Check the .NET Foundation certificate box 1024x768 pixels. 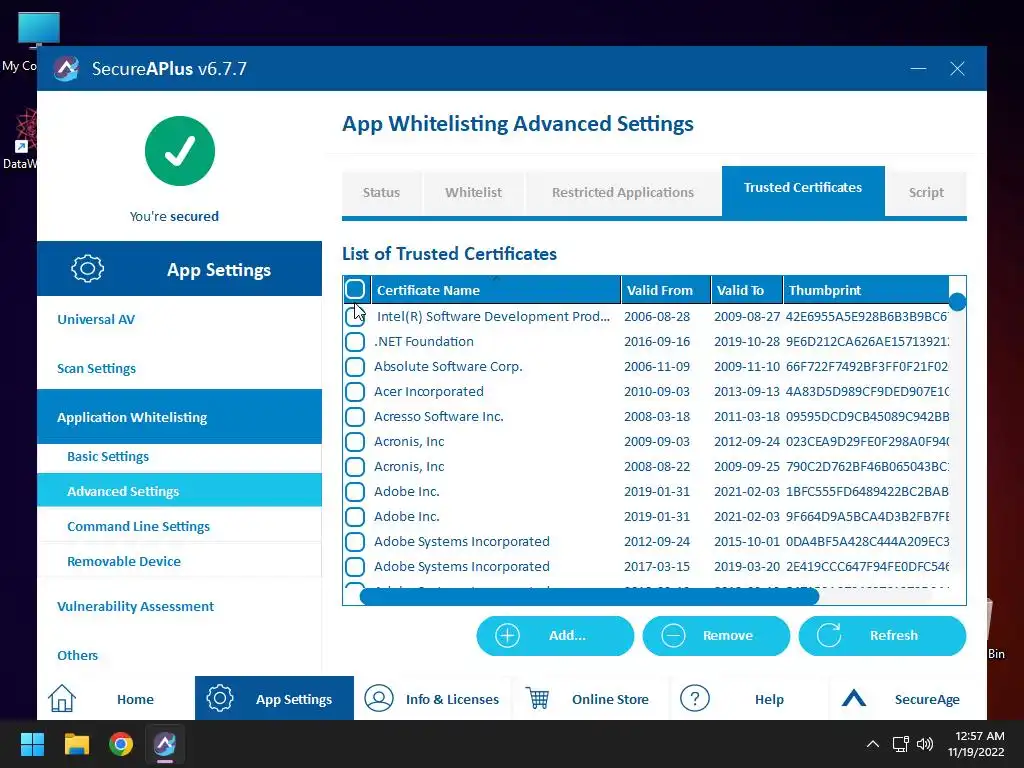(x=355, y=342)
